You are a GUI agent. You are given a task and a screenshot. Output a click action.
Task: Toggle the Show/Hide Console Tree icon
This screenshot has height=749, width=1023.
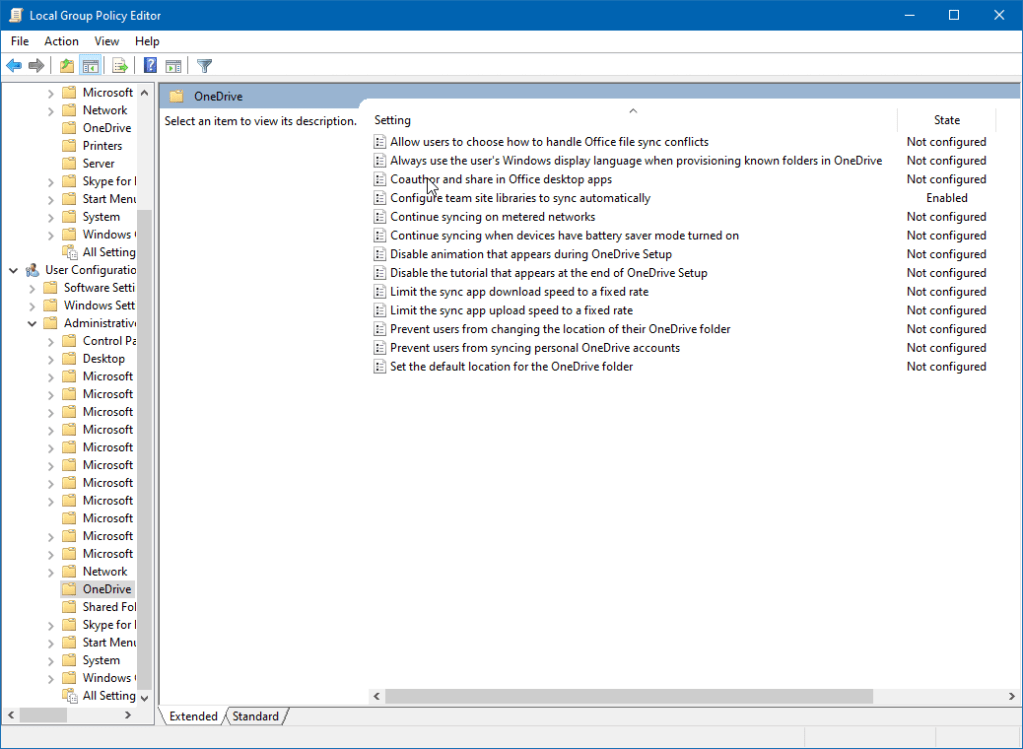(89, 65)
